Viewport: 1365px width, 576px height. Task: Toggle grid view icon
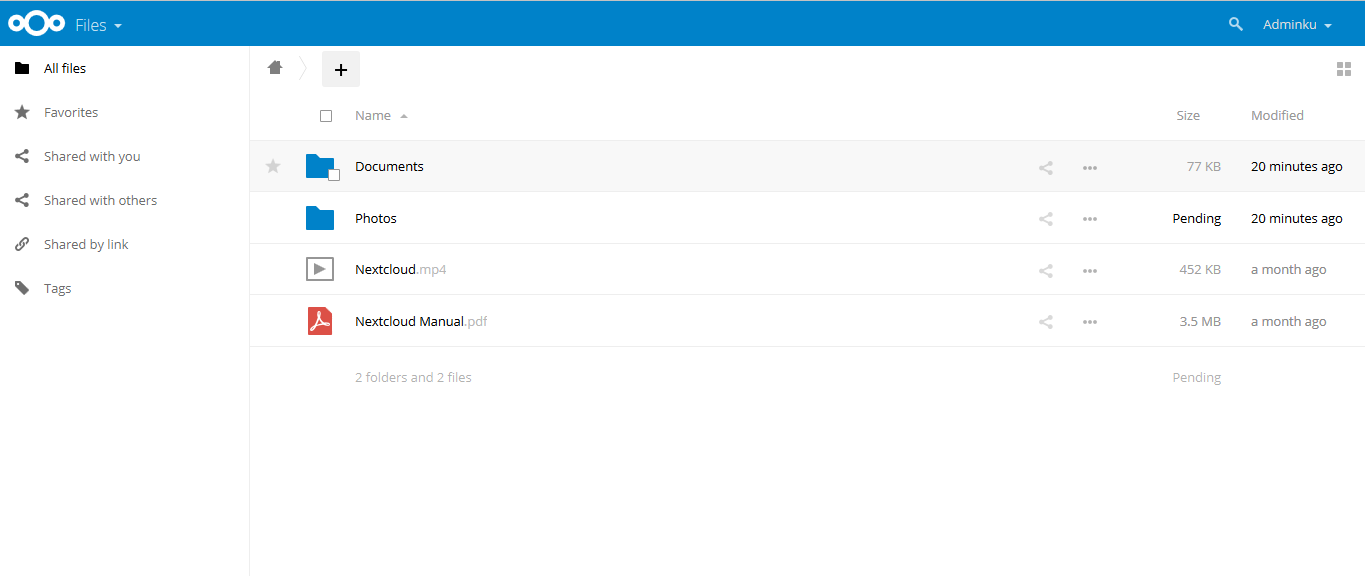click(x=1344, y=69)
